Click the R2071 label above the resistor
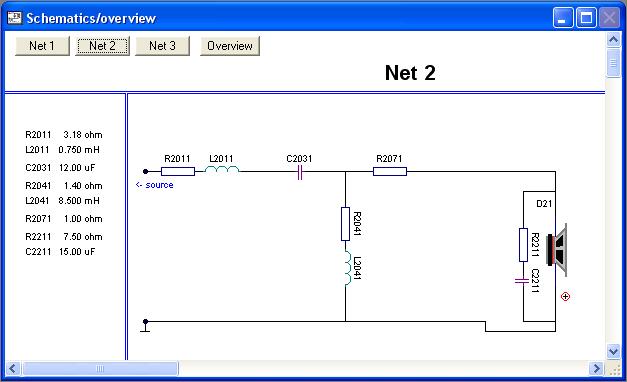The height and width of the screenshot is (382, 627). pyautogui.click(x=389, y=159)
